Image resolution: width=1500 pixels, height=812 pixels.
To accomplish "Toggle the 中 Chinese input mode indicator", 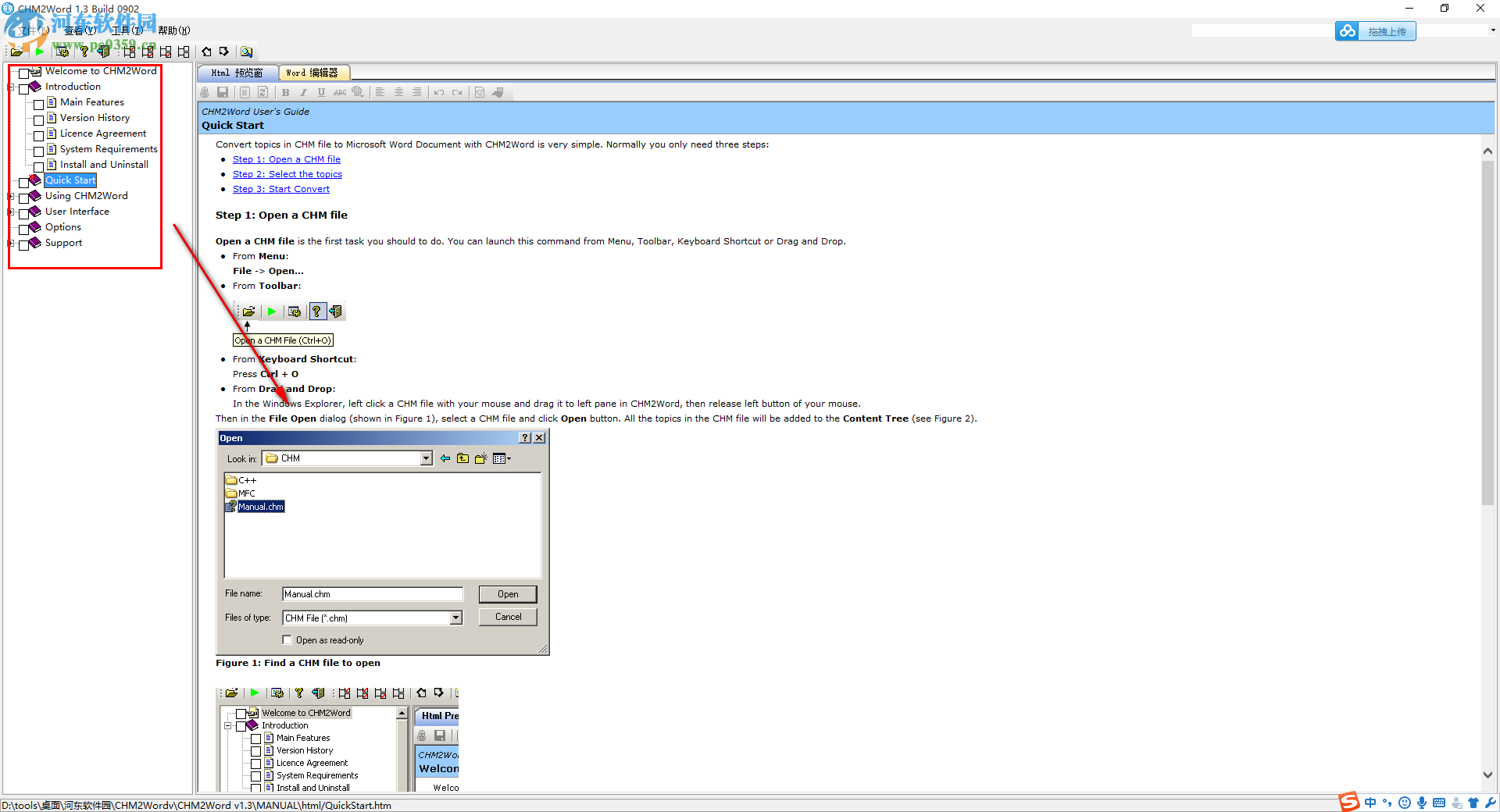I will 1370,803.
